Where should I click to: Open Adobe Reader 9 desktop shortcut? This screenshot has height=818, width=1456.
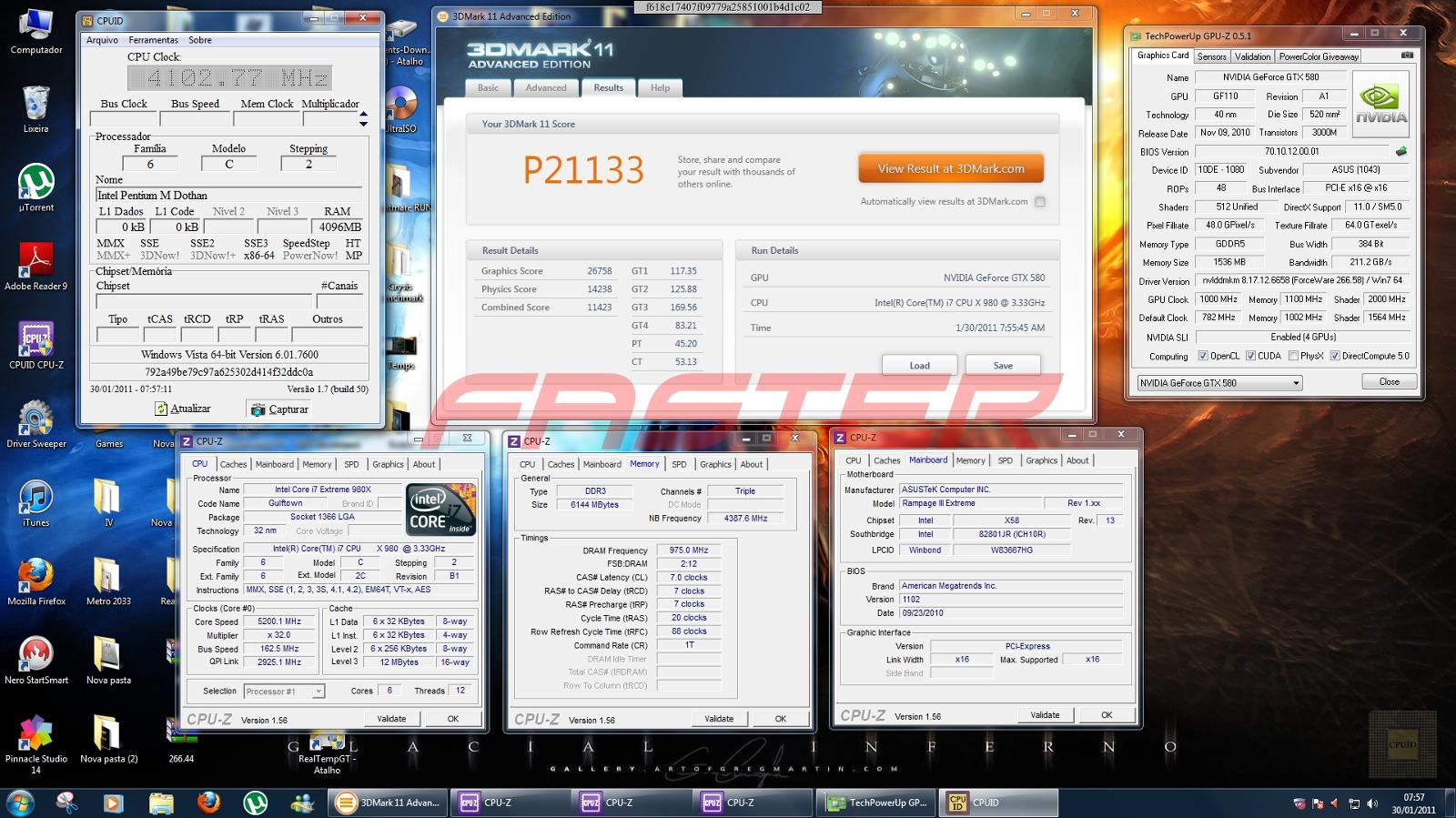[36, 267]
